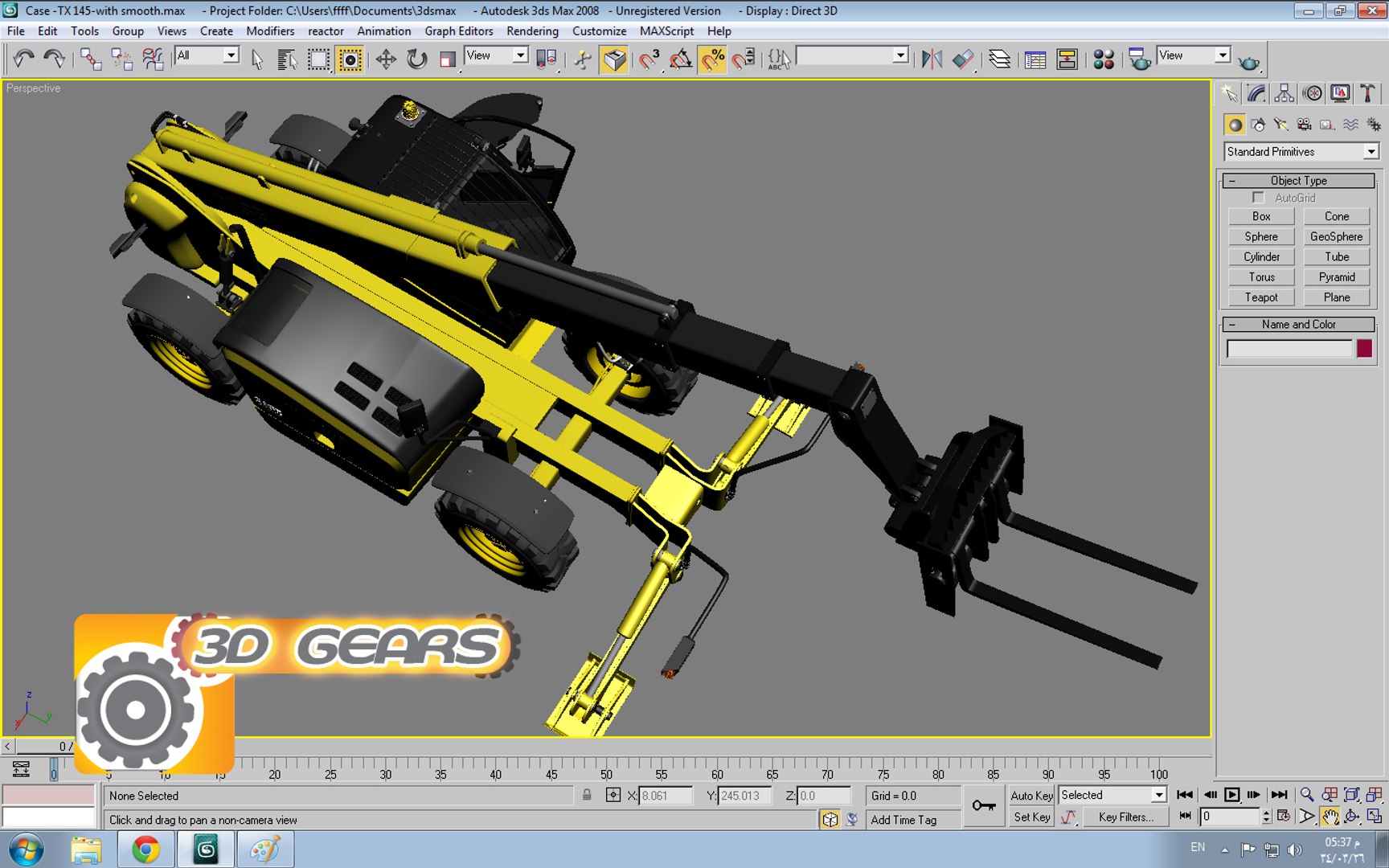Open the Modifiers menu
Image resolution: width=1389 pixels, height=868 pixels.
(x=270, y=31)
